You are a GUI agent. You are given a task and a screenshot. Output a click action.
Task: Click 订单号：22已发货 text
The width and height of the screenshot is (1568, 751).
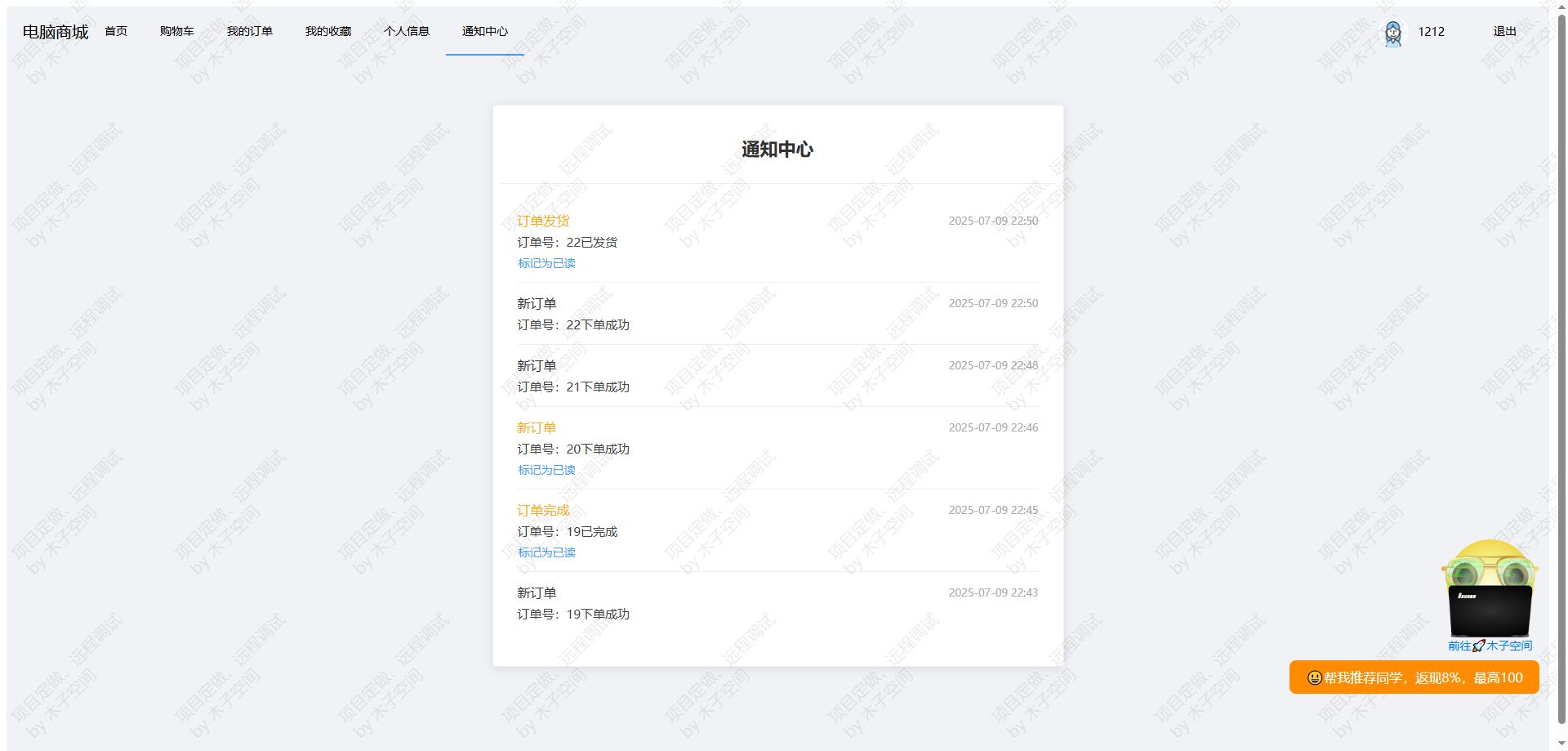pos(567,243)
